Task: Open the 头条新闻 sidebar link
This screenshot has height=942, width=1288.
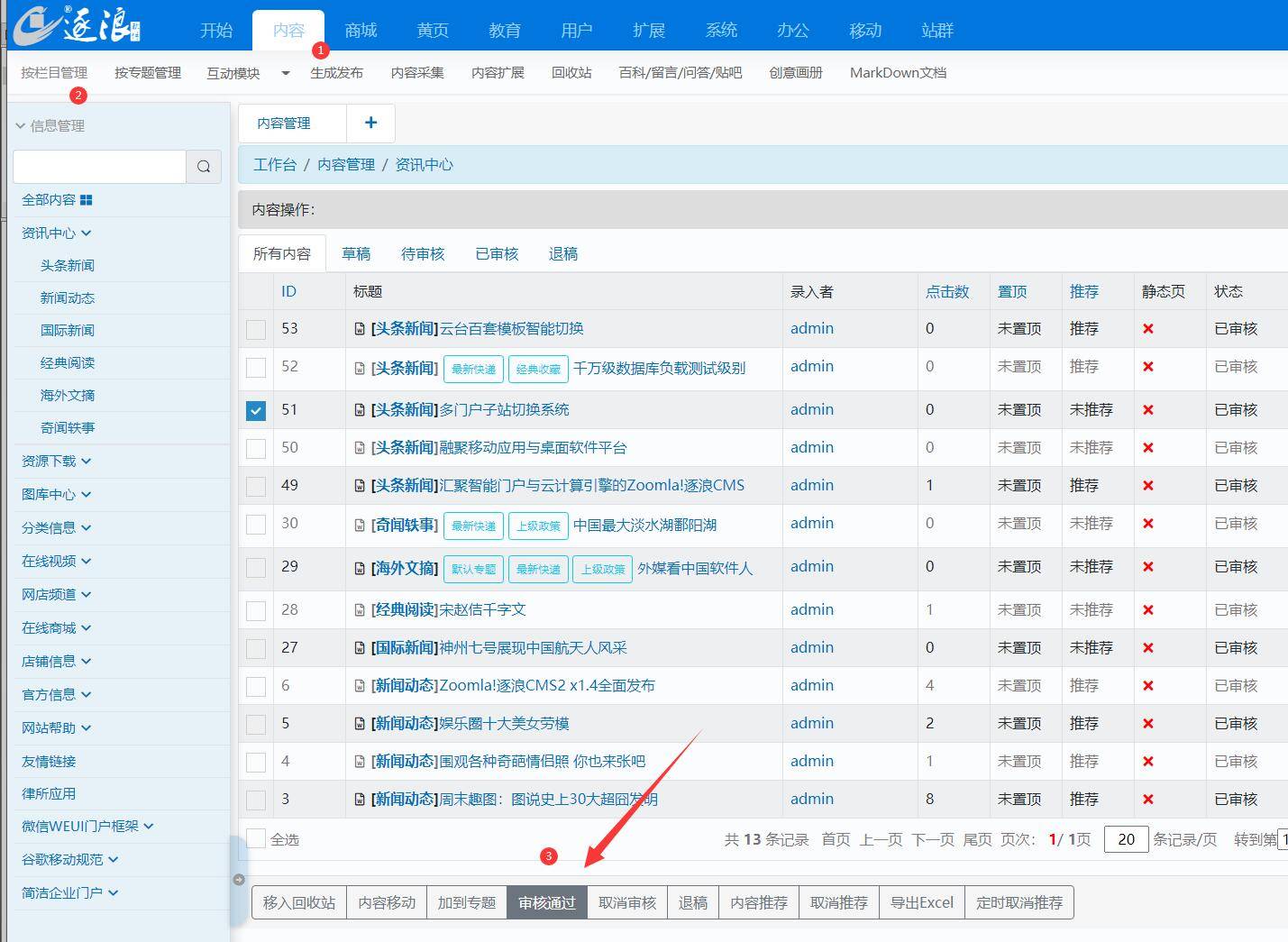Action: coord(68,266)
